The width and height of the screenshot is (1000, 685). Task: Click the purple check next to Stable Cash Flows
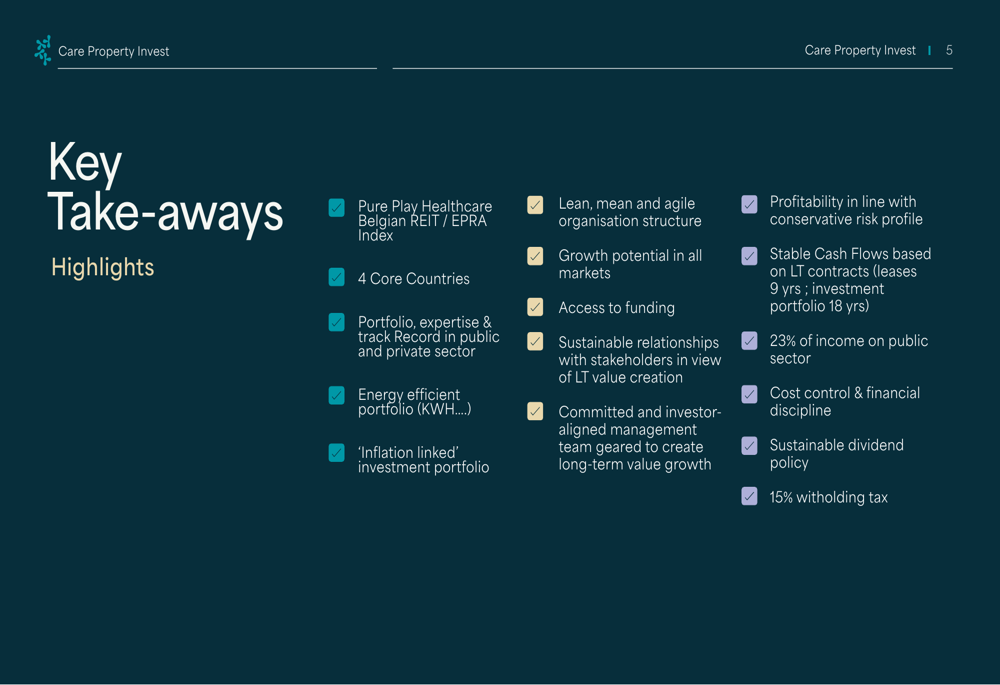tap(749, 256)
